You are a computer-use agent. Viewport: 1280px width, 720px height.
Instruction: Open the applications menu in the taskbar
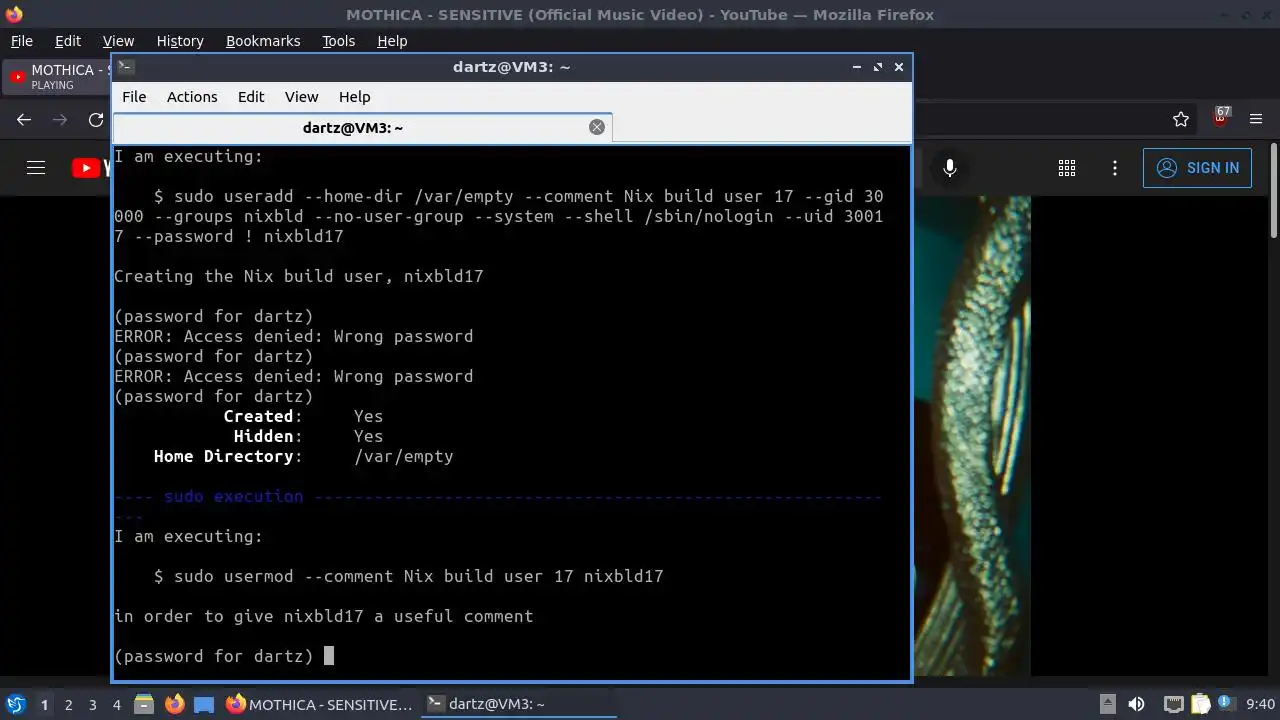click(x=15, y=704)
